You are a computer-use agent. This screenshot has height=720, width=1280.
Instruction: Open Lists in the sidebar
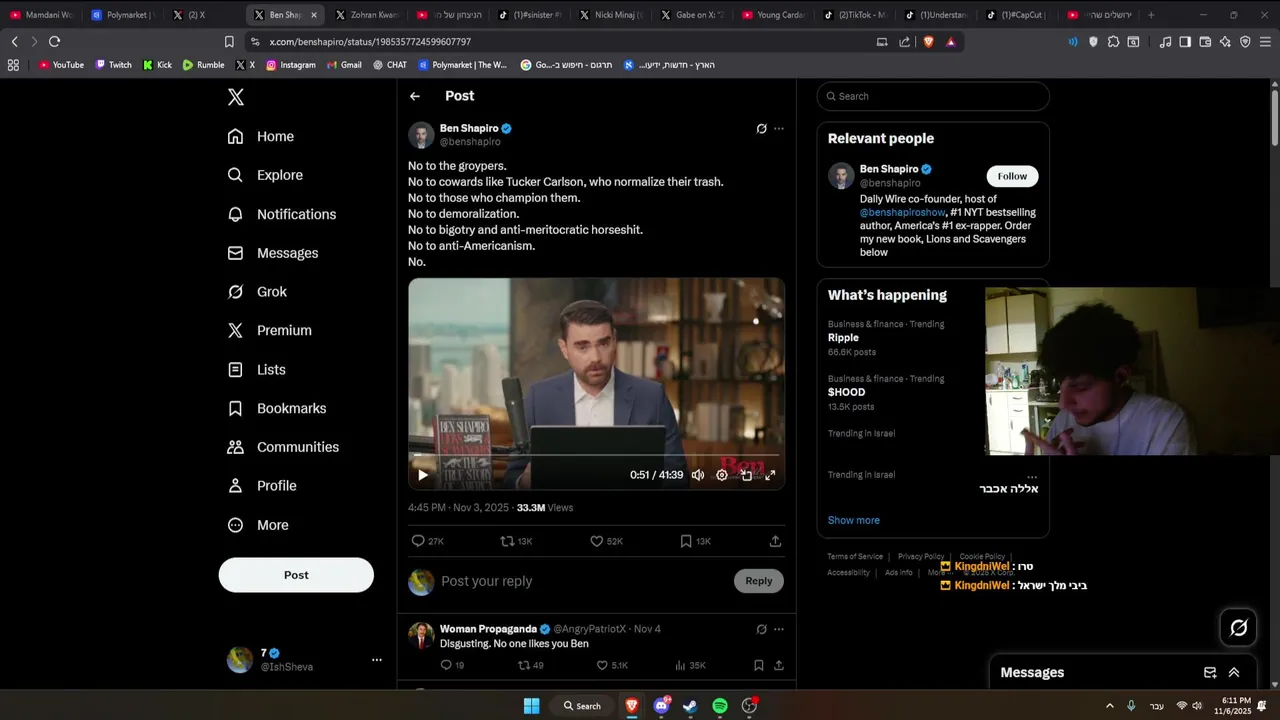[257, 369]
